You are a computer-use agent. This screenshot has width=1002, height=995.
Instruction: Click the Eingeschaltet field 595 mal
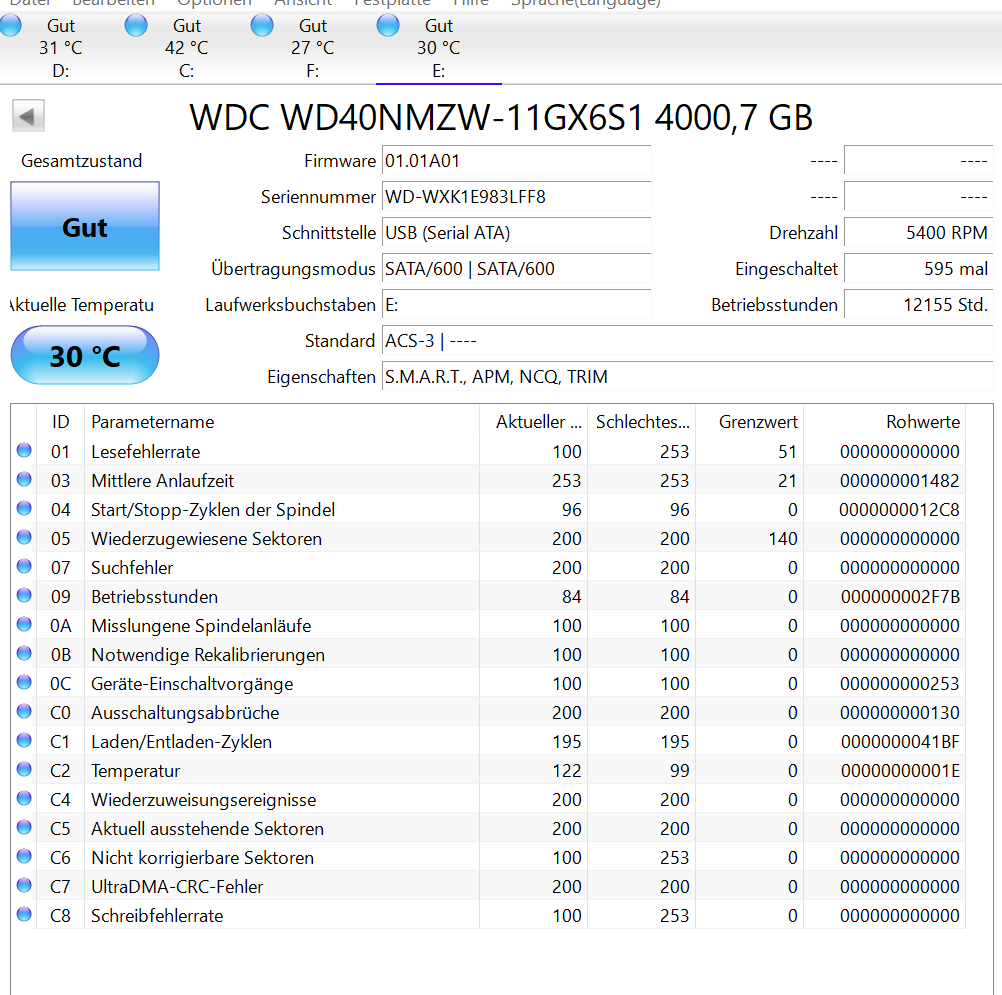click(919, 268)
